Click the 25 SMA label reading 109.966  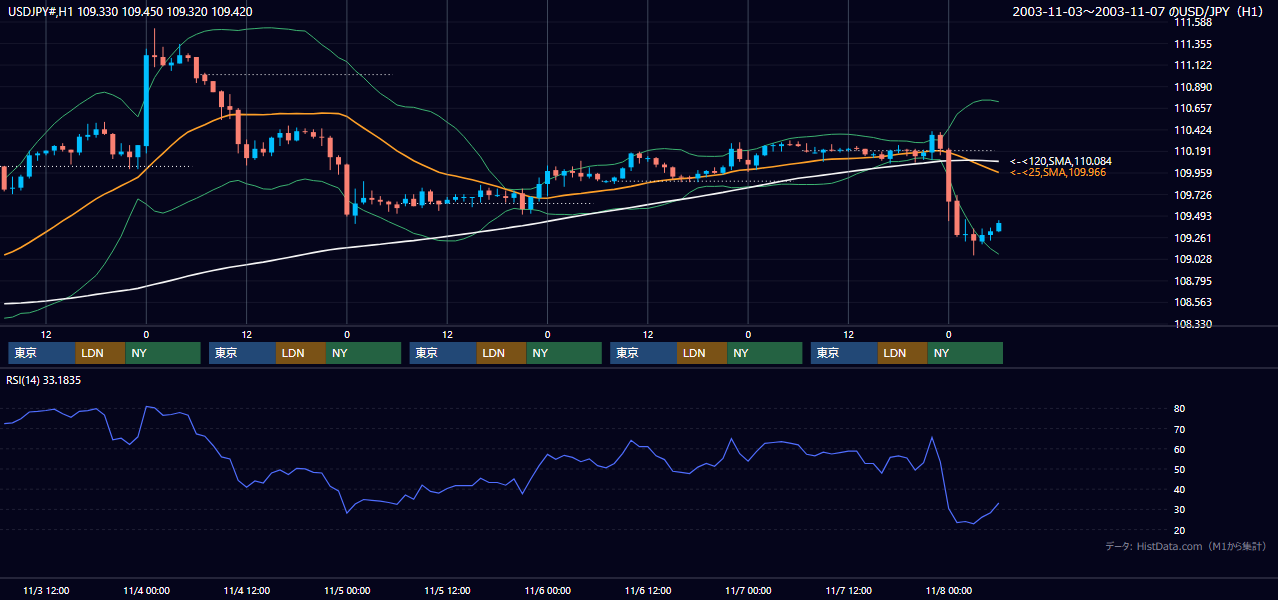tap(1058, 173)
